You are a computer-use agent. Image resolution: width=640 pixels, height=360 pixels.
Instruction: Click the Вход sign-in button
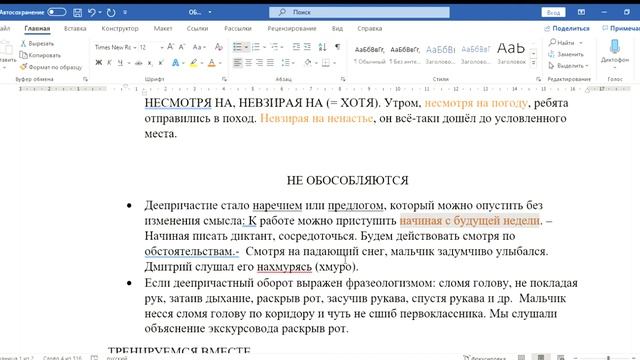(553, 12)
